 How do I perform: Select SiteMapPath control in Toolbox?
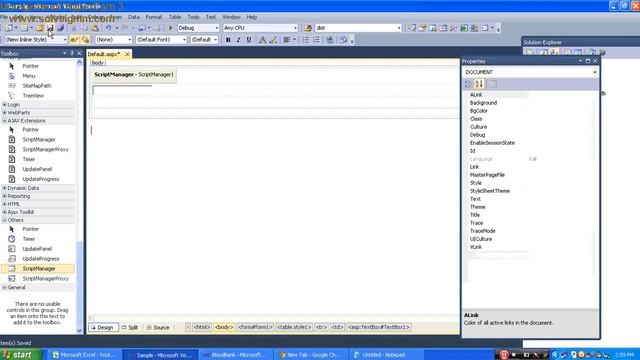(x=37, y=86)
